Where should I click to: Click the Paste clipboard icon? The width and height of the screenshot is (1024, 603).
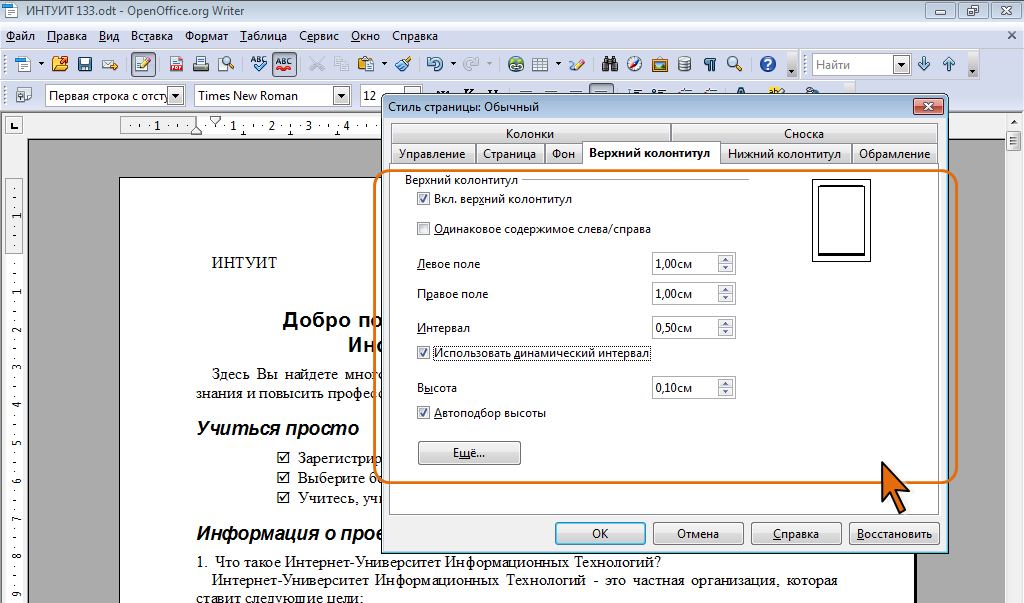coord(366,64)
